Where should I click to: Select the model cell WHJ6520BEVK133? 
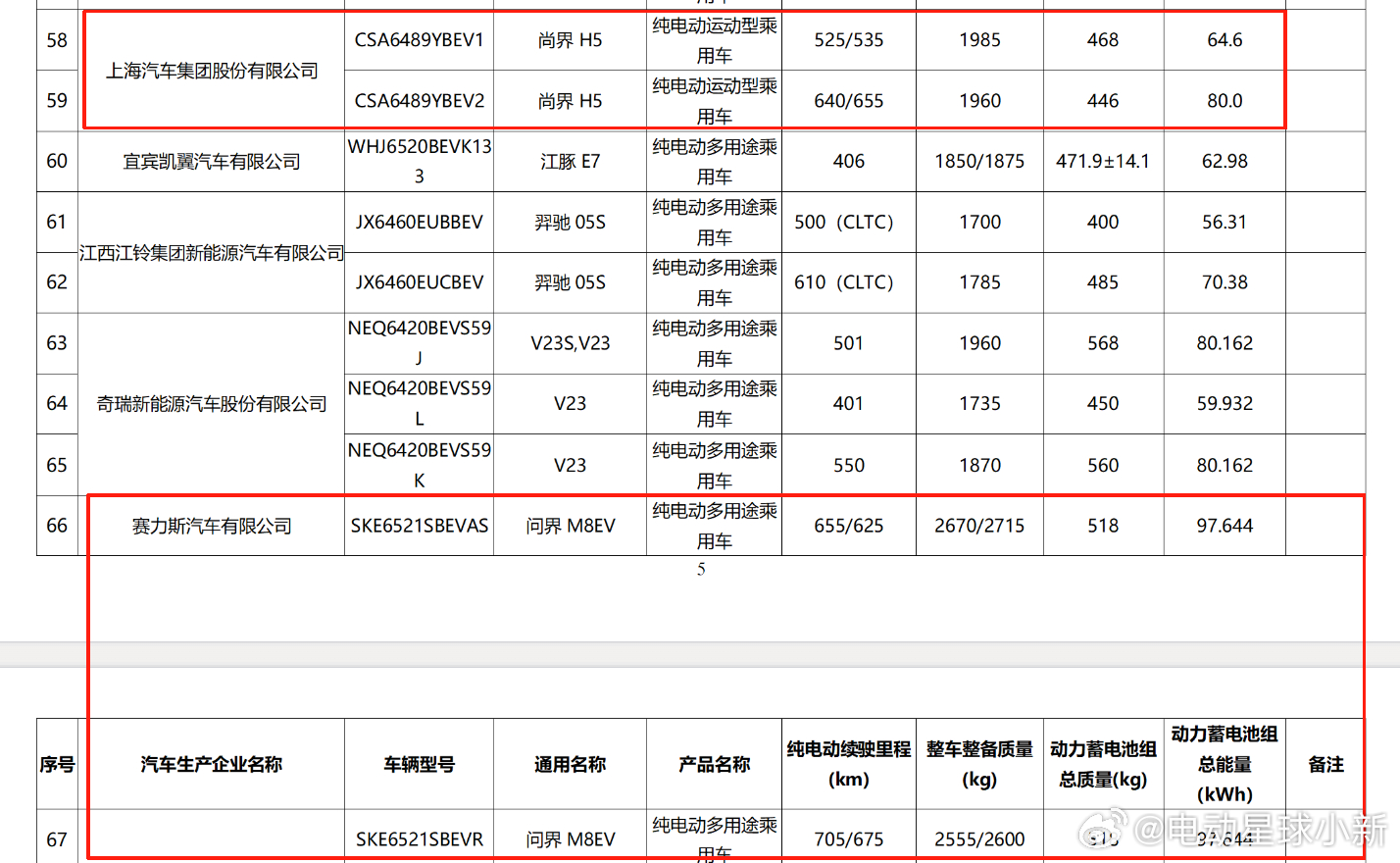(419, 162)
